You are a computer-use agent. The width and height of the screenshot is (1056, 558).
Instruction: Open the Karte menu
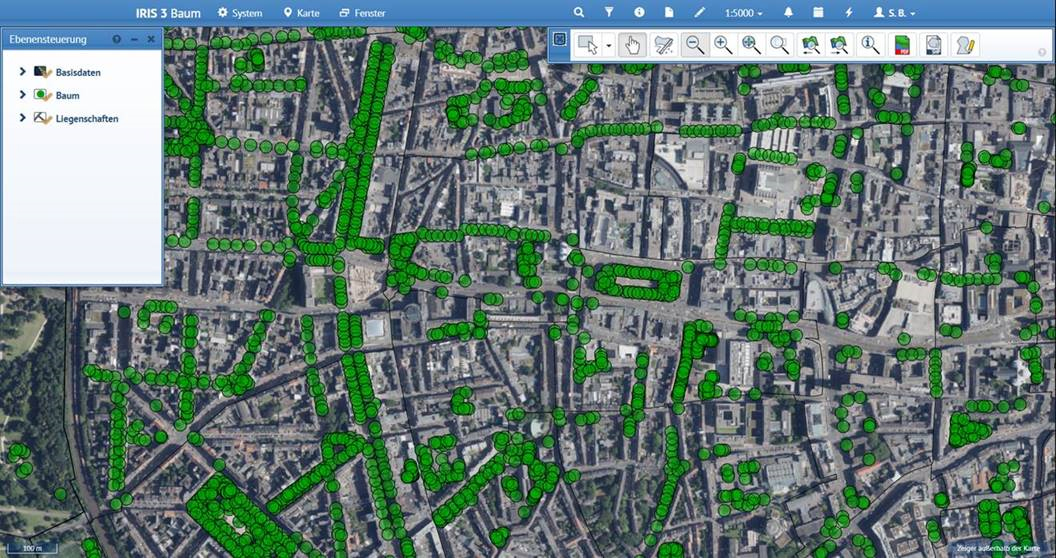coord(302,13)
